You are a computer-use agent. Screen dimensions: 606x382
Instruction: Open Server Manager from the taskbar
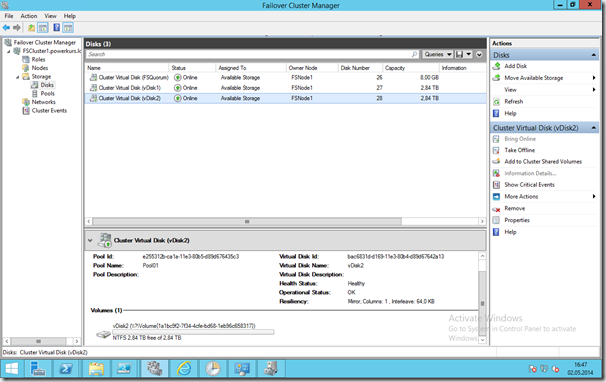[38, 369]
